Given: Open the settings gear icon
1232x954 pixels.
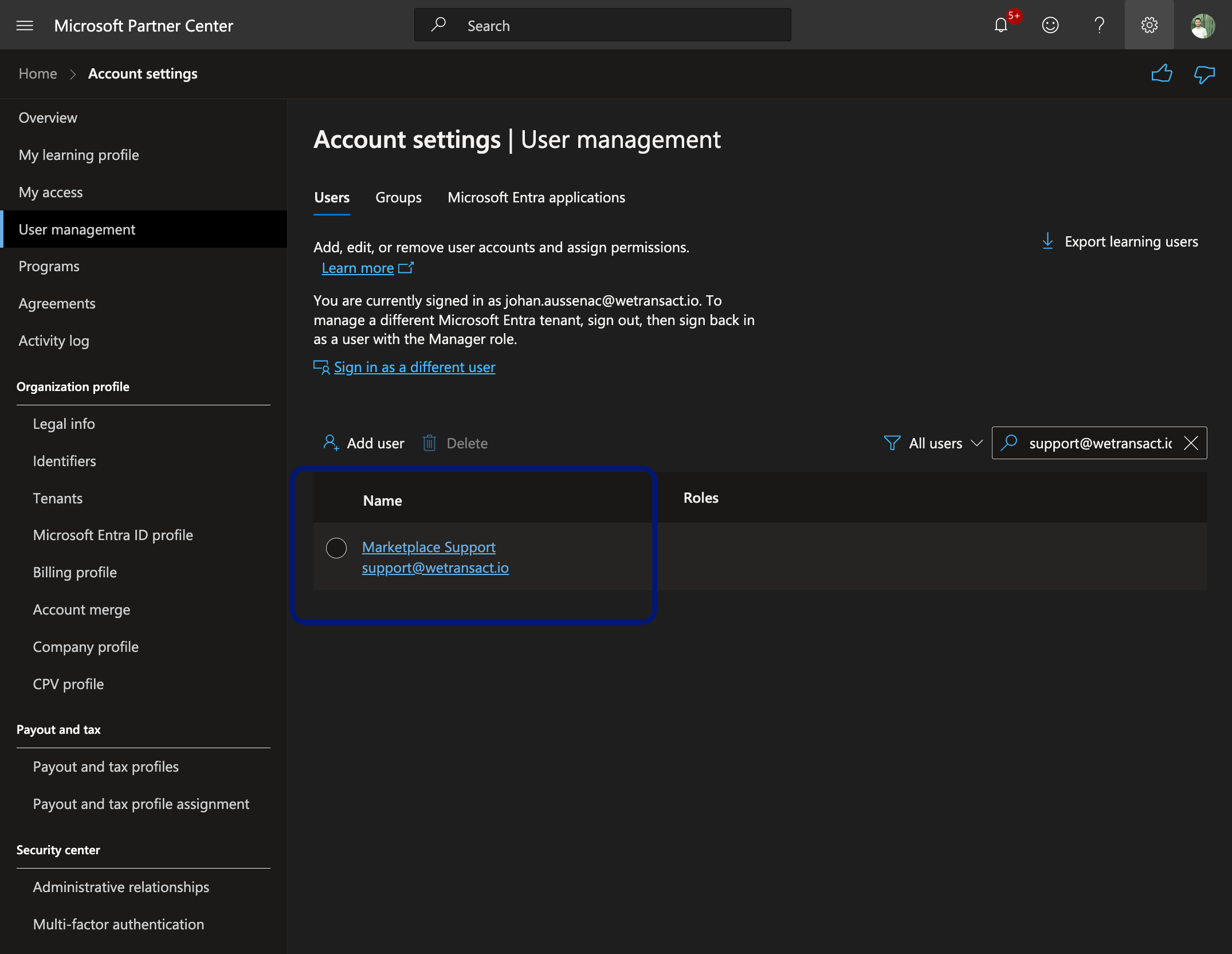Looking at the screenshot, I should pyautogui.click(x=1149, y=25).
